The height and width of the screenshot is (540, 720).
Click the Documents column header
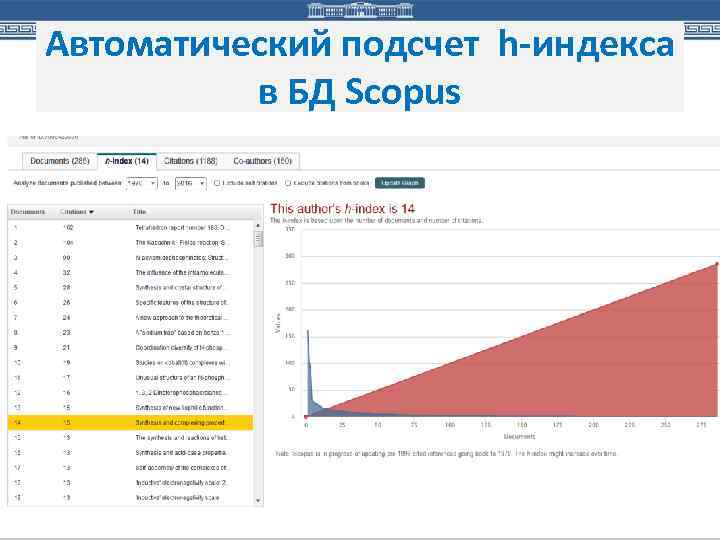click(28, 212)
